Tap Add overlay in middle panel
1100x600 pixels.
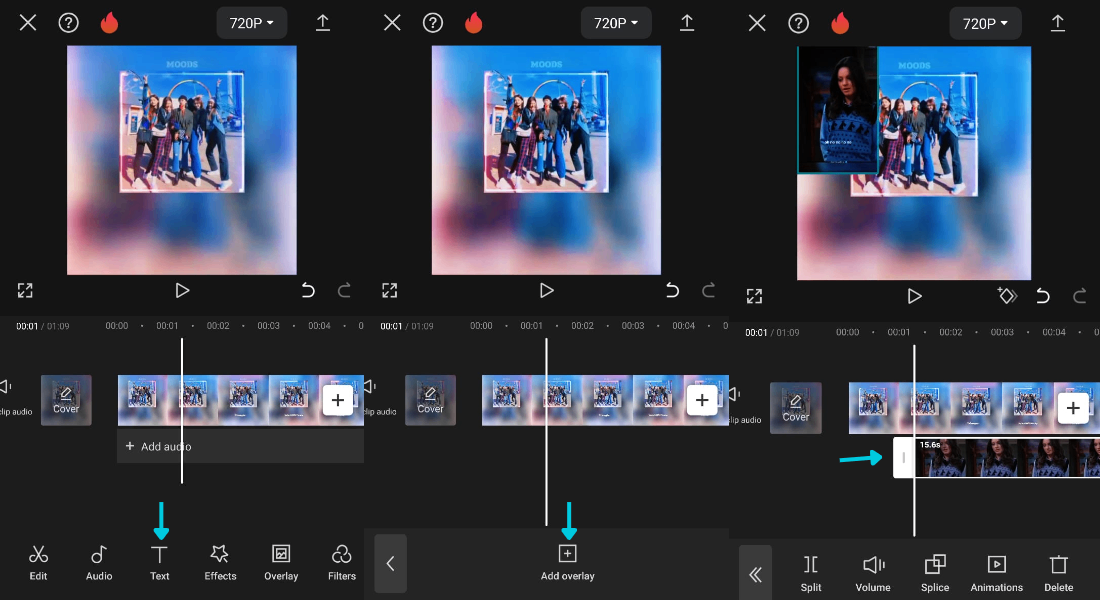point(568,563)
